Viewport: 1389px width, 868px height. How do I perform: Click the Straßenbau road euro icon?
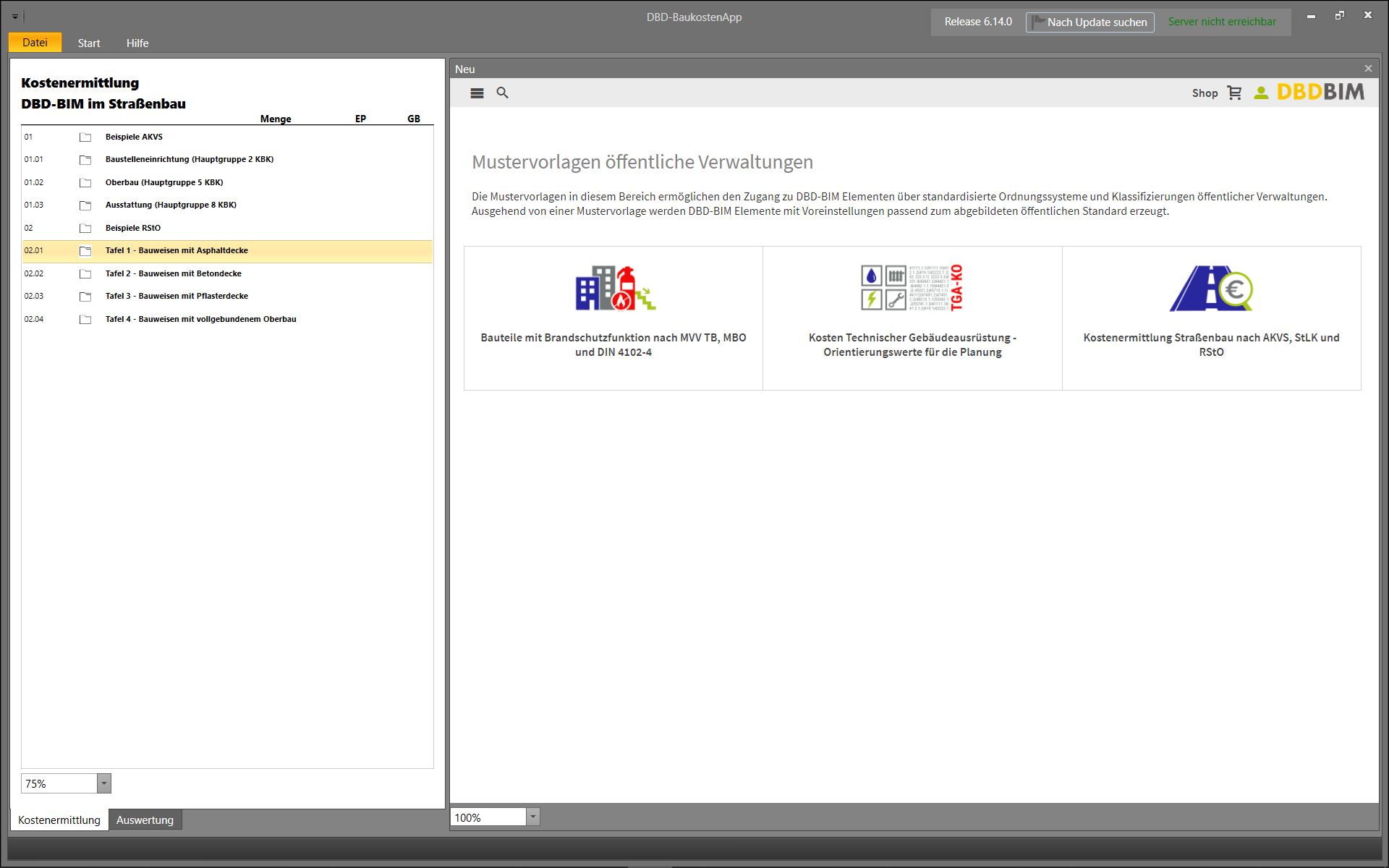(x=1211, y=288)
